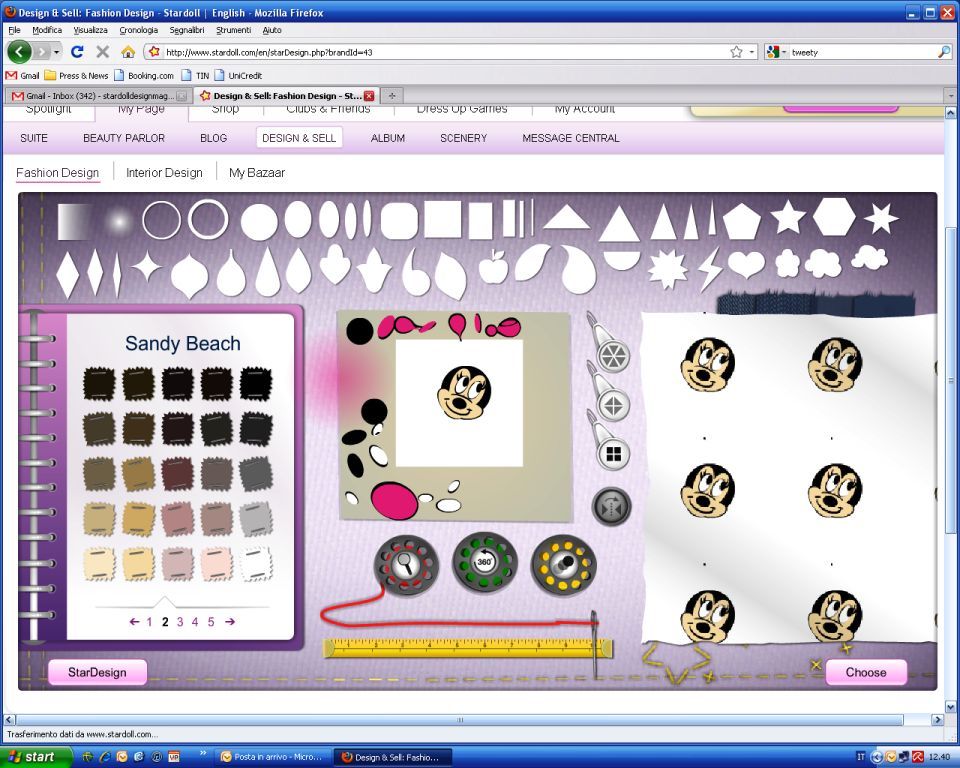Click the 360 rotate spool
The width and height of the screenshot is (960, 768).
484,562
